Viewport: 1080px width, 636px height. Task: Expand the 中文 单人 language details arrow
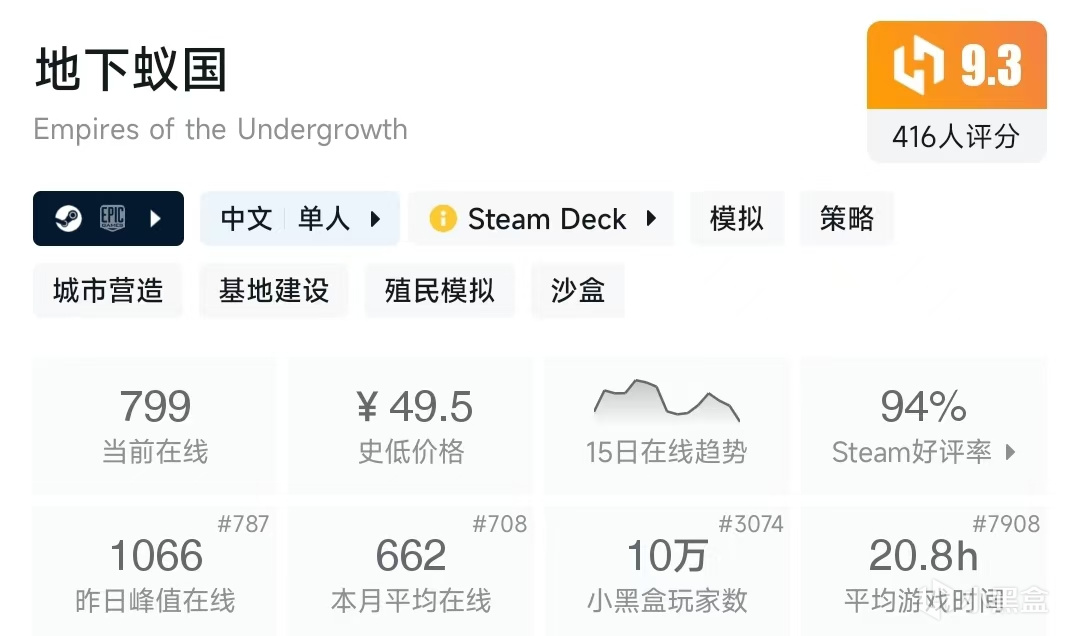tap(375, 219)
